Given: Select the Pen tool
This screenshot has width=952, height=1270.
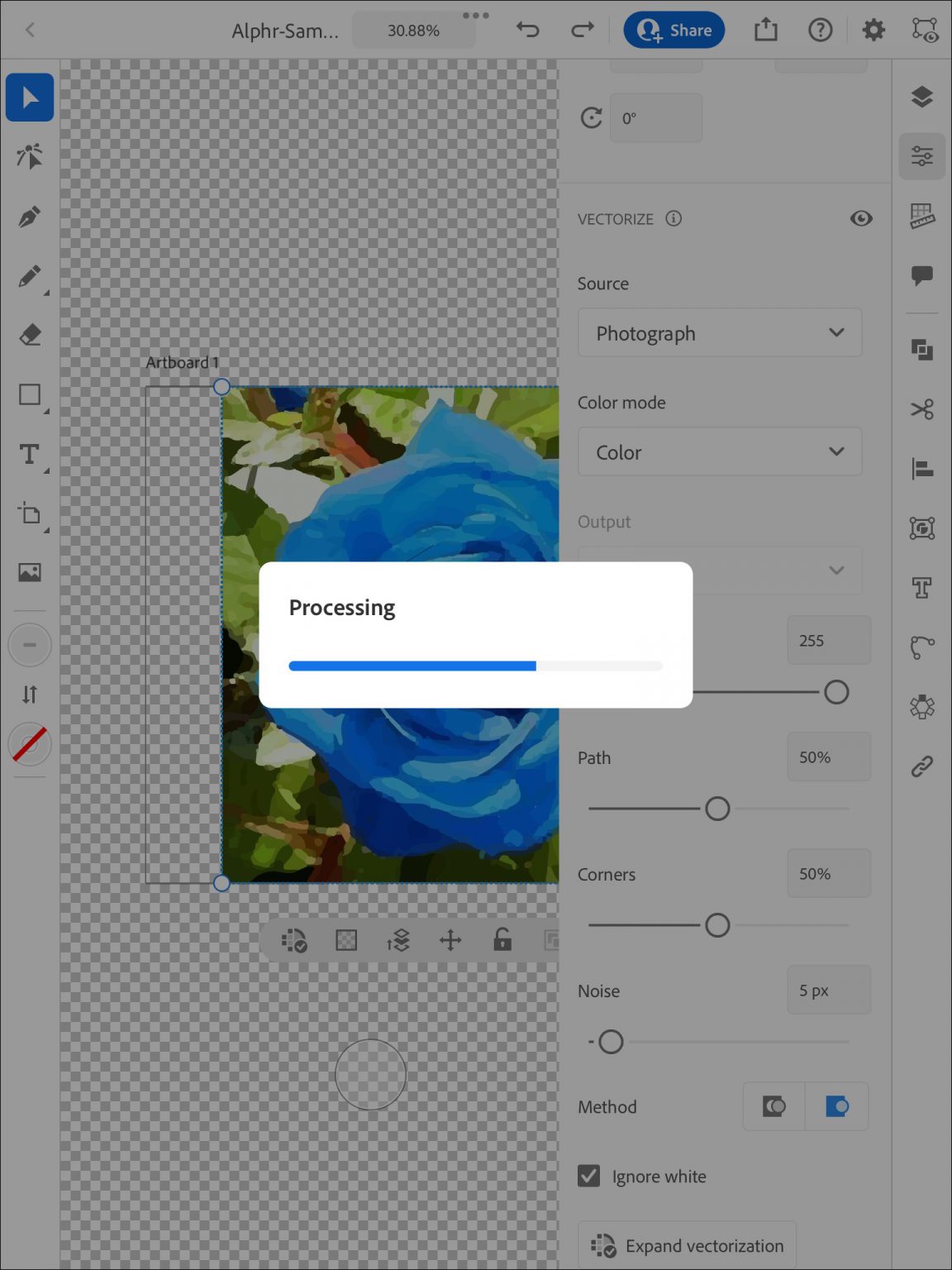Looking at the screenshot, I should point(29,216).
